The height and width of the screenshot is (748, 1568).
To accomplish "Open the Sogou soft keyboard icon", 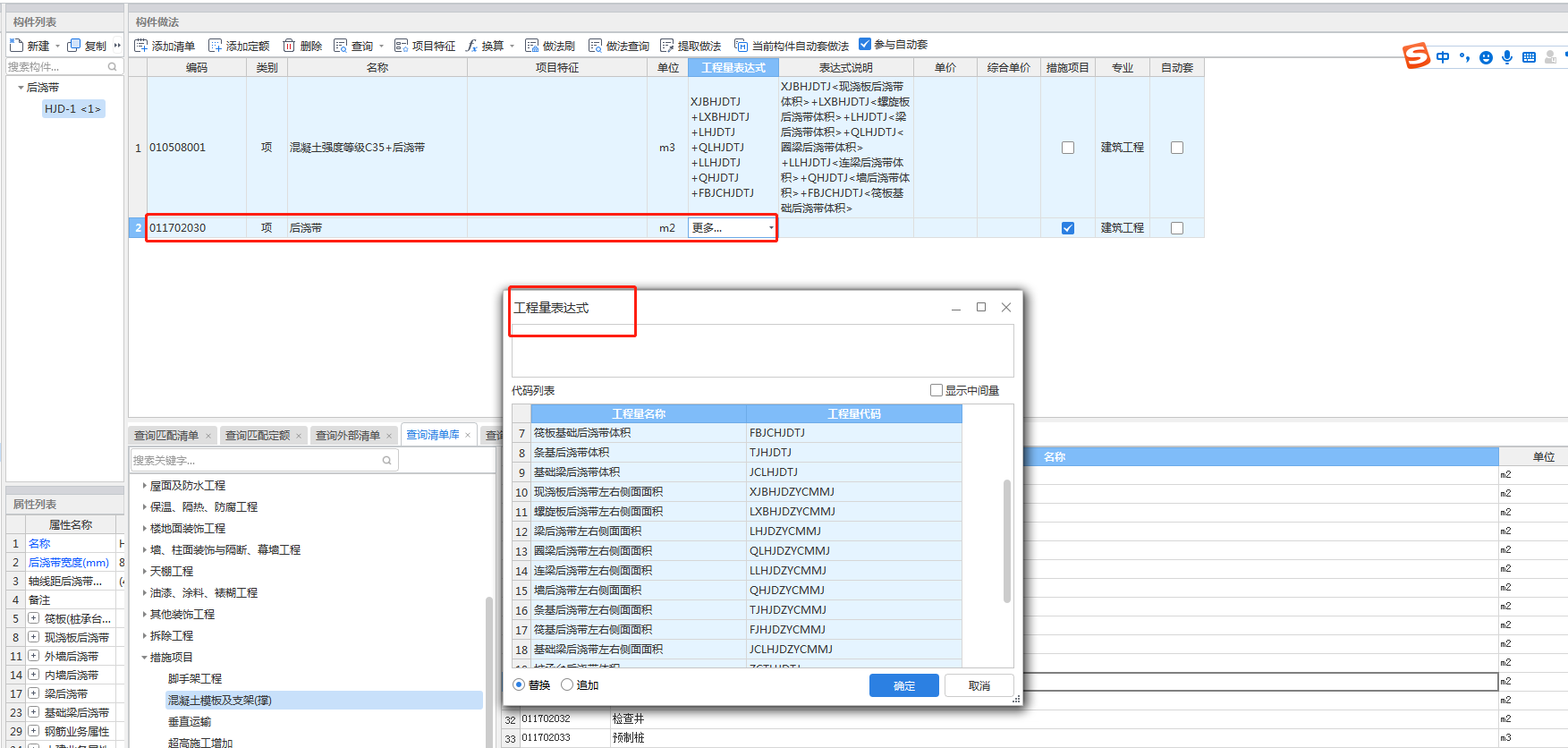I will [1529, 57].
